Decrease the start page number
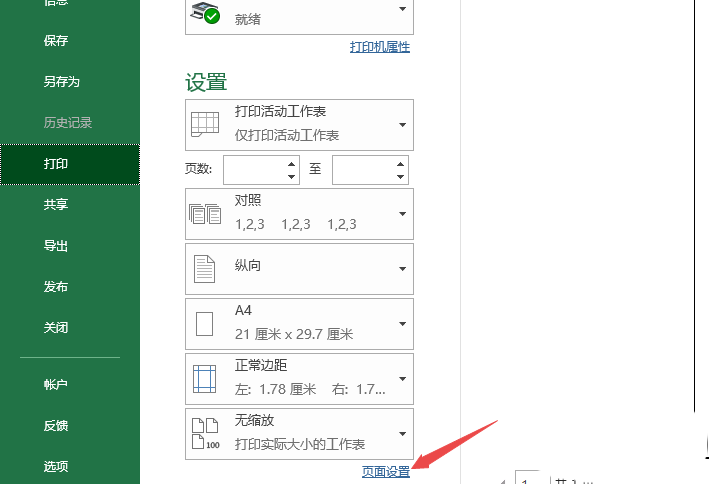 click(292, 176)
